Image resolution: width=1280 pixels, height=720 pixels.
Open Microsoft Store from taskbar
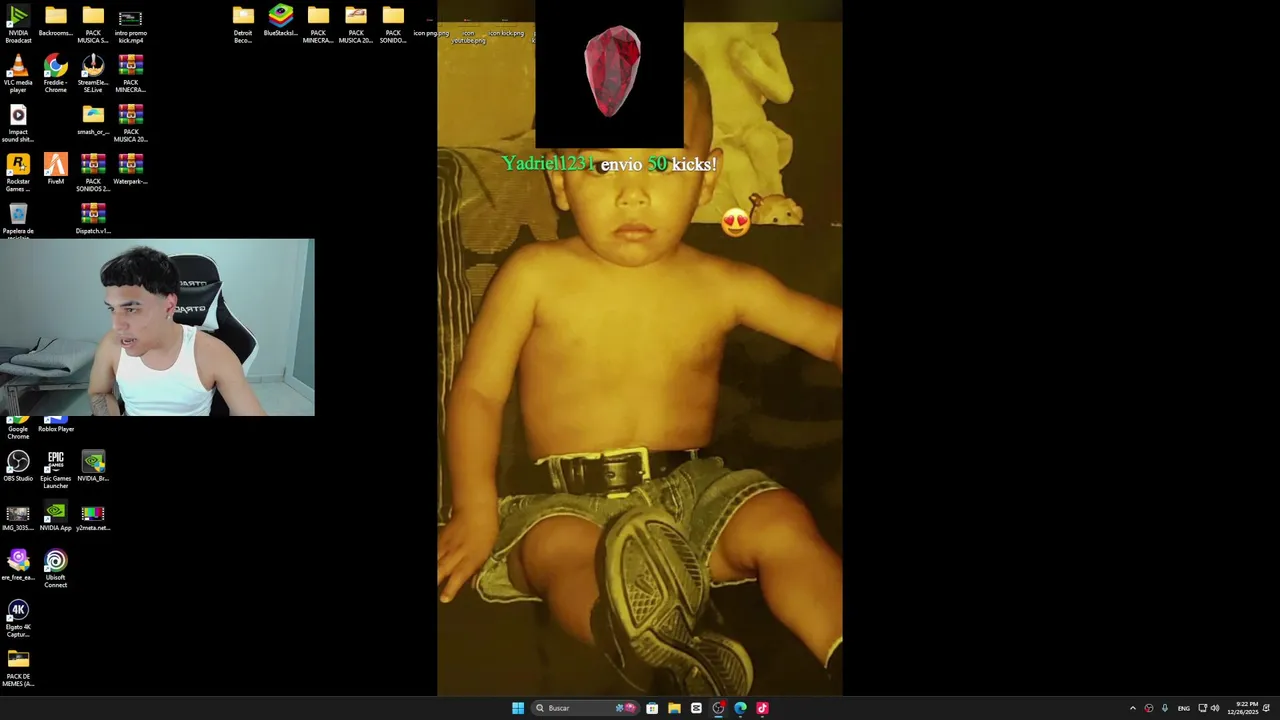point(652,708)
